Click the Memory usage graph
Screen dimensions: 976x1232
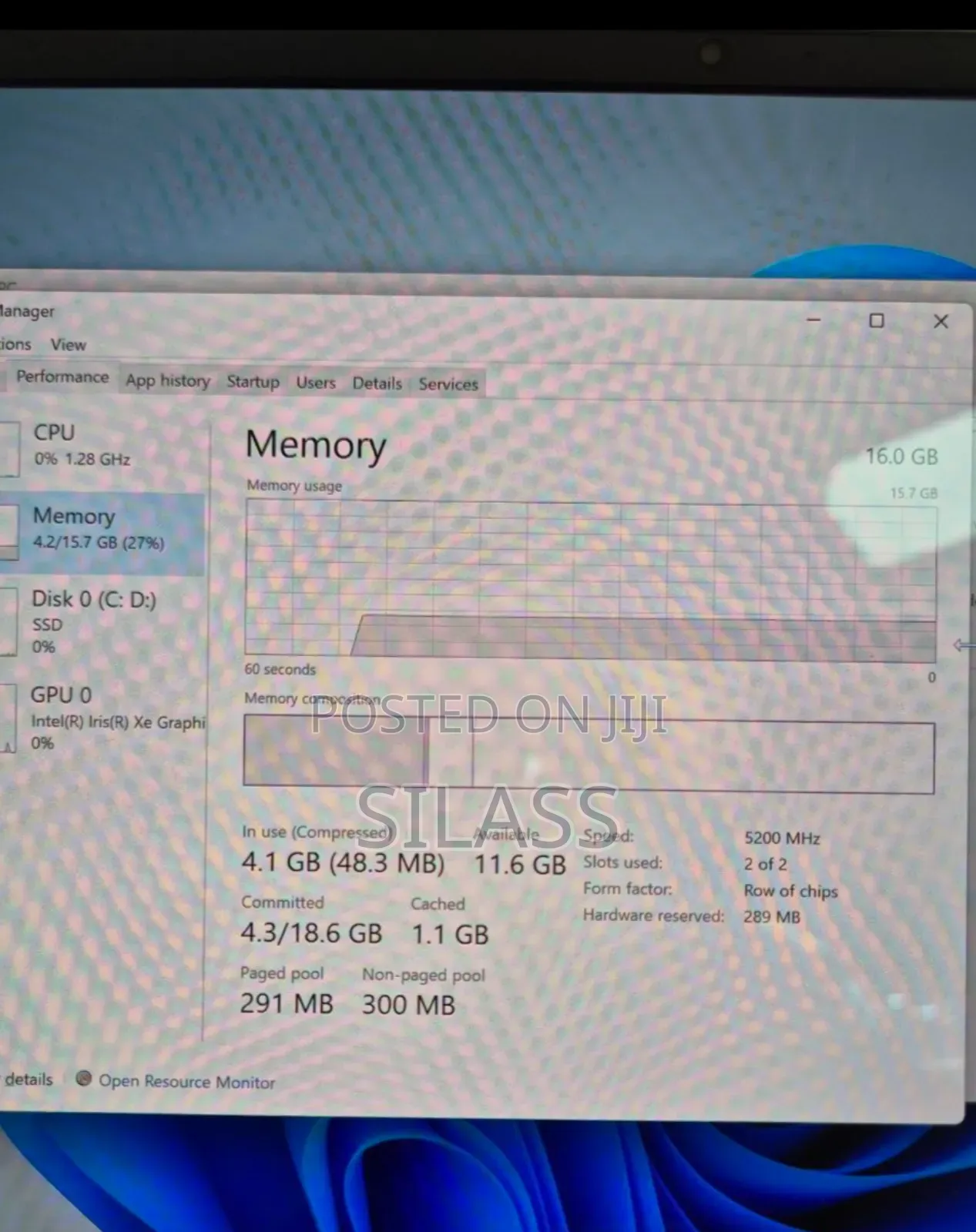[x=591, y=581]
